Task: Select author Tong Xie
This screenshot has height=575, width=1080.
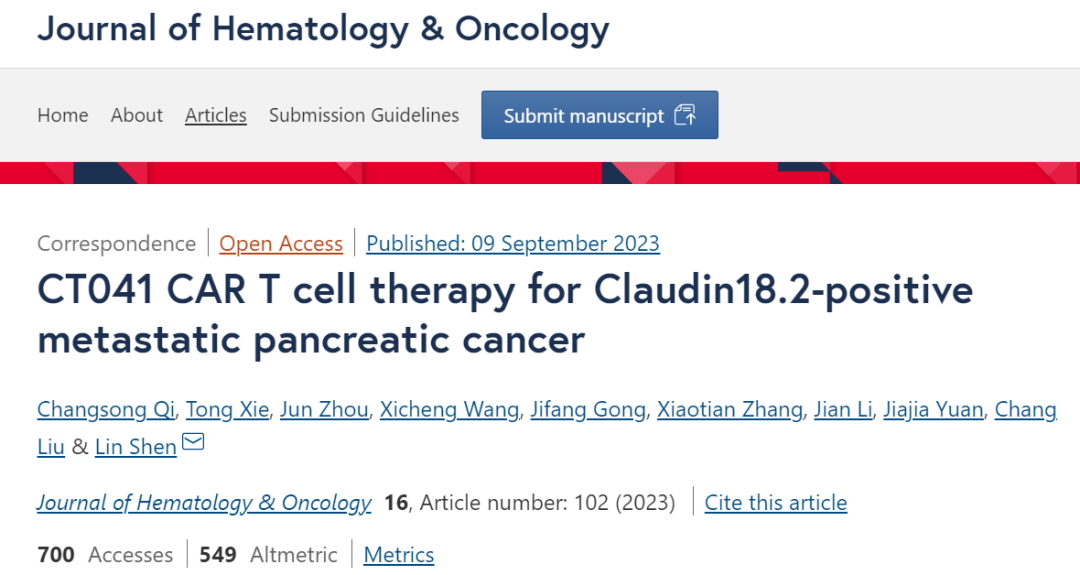Action: (226, 409)
